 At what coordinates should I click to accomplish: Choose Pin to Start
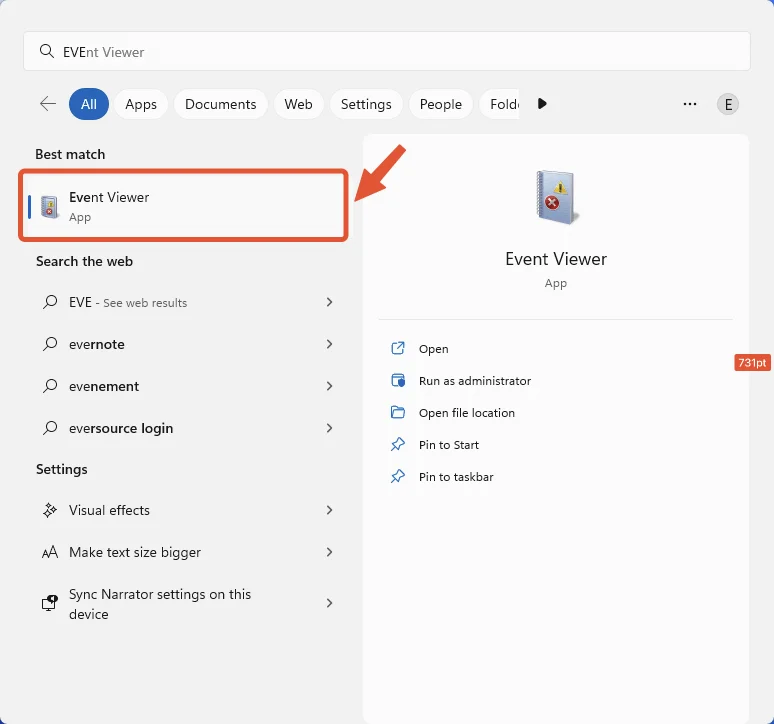click(449, 445)
